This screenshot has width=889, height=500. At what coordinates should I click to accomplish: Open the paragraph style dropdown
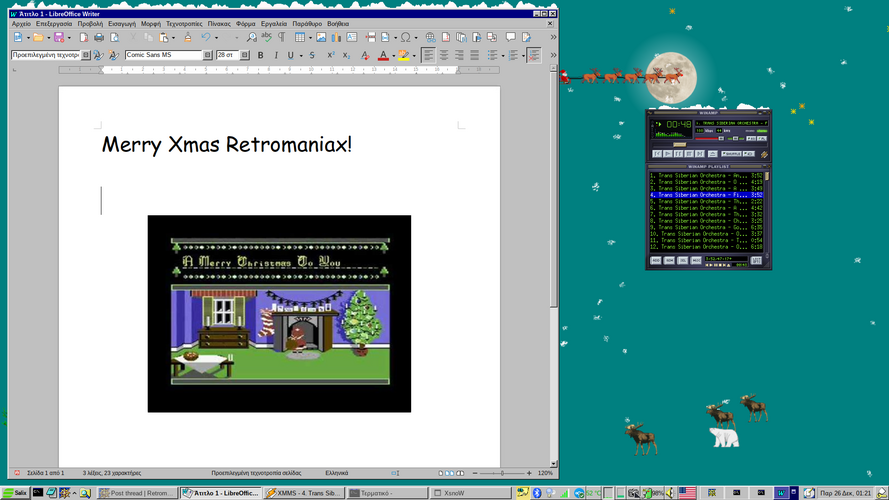coord(86,56)
